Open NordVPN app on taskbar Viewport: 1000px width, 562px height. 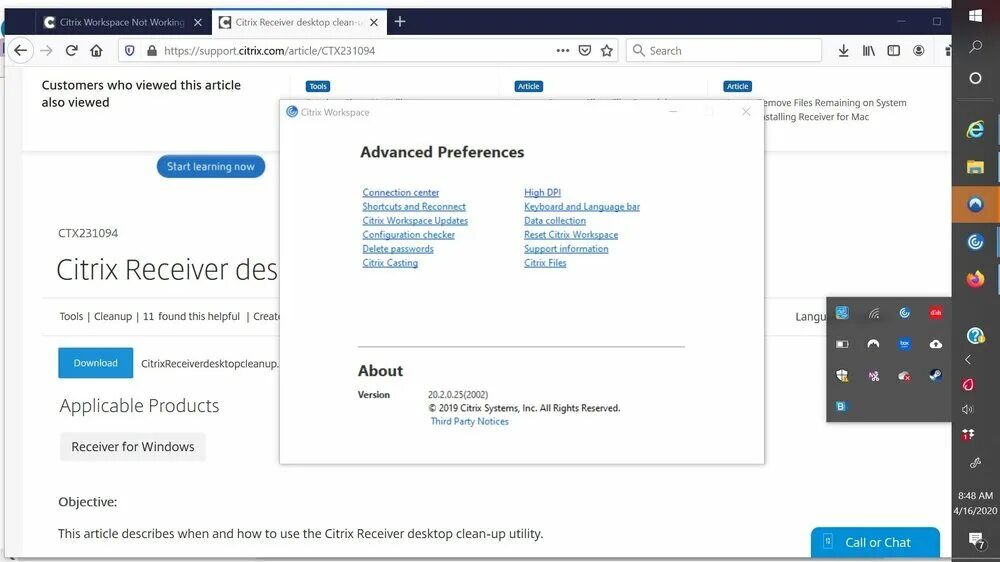(975, 204)
